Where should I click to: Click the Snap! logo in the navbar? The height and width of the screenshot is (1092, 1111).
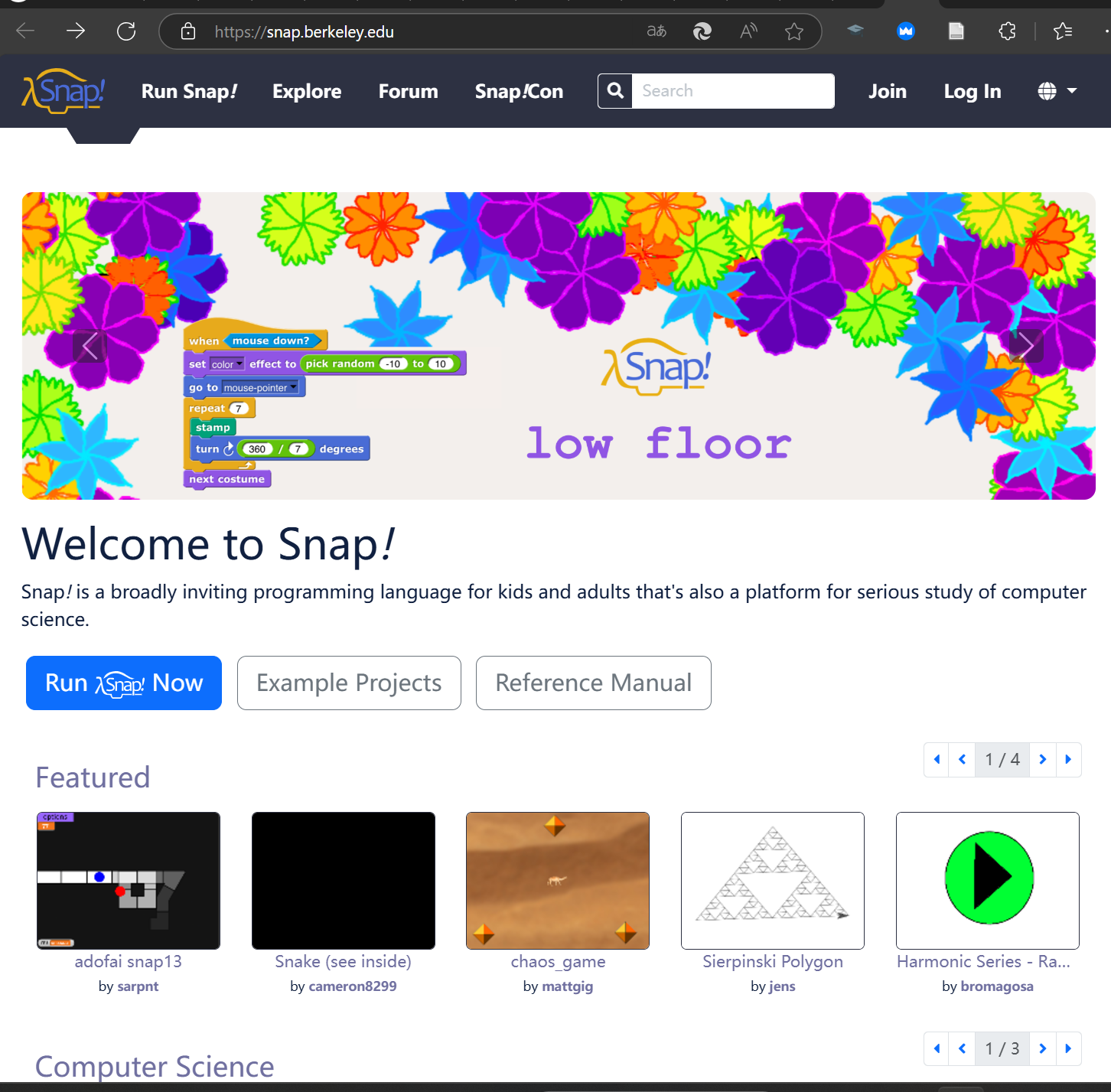pos(64,91)
